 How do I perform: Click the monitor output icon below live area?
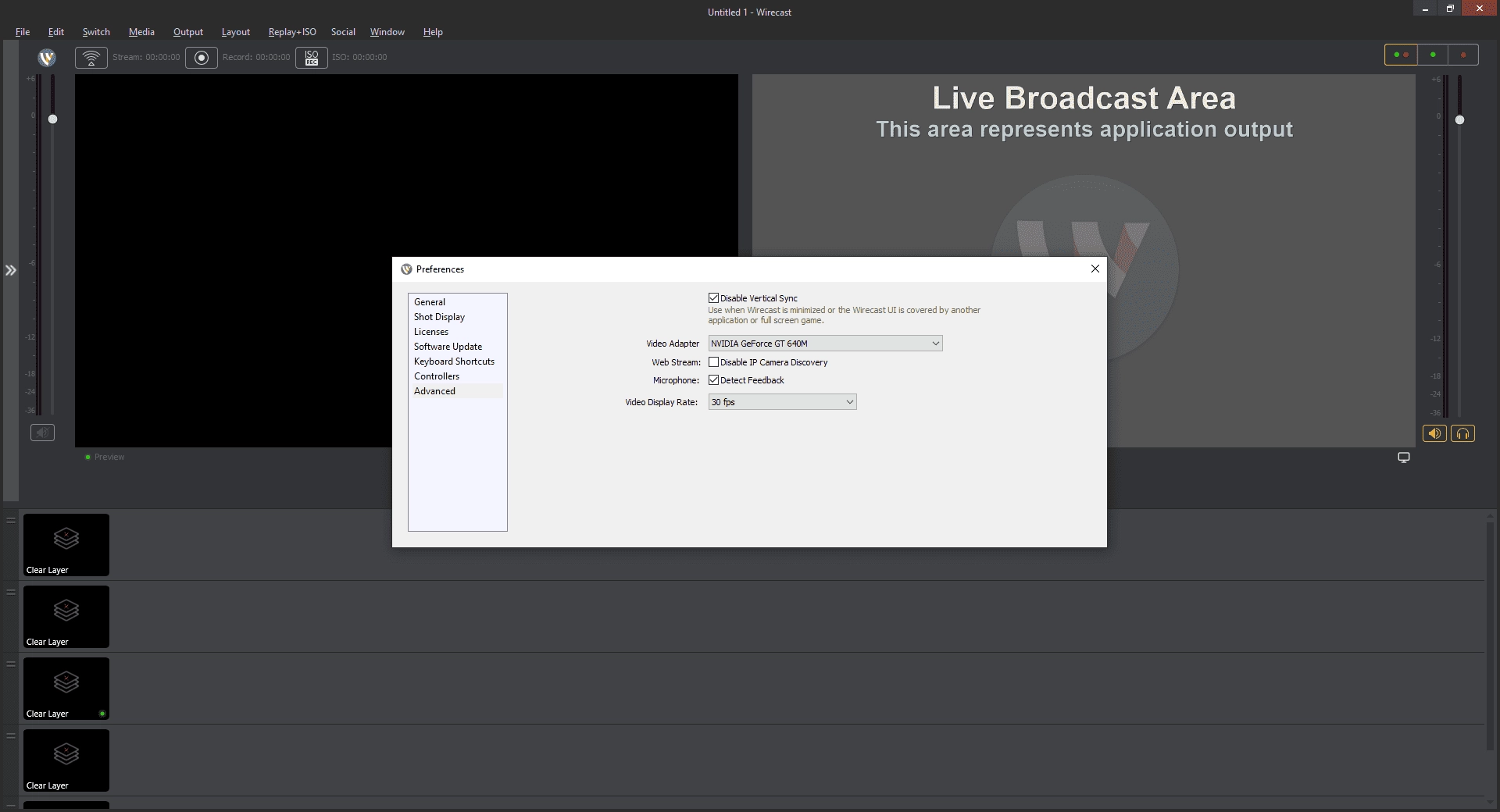coord(1404,458)
